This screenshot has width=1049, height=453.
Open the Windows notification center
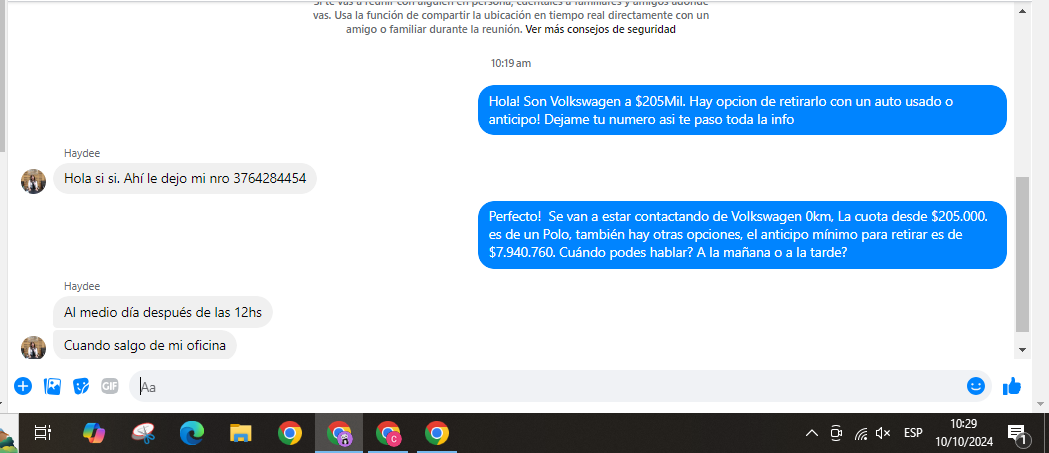coord(1018,433)
